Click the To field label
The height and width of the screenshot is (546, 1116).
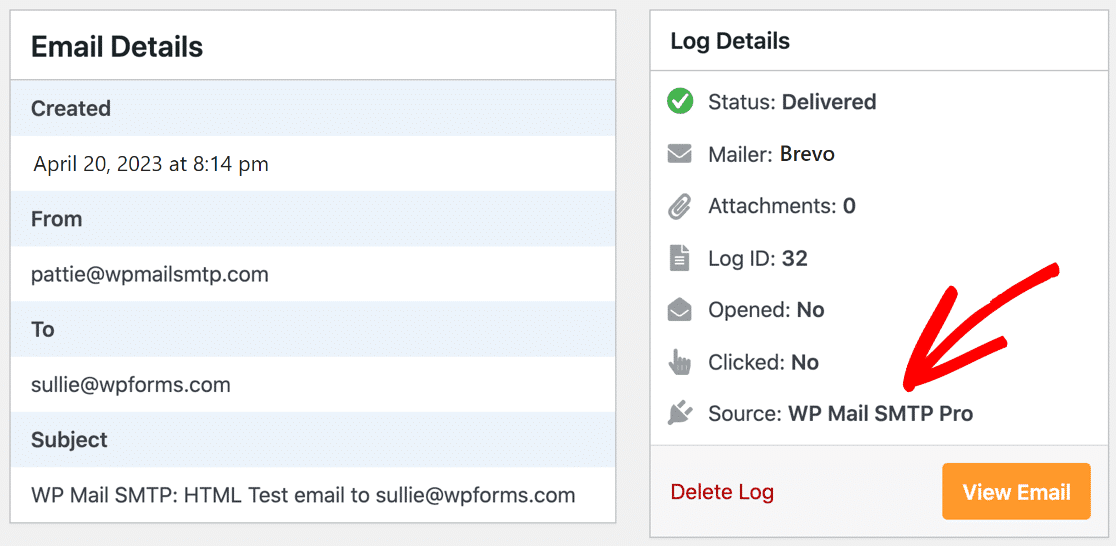point(43,330)
